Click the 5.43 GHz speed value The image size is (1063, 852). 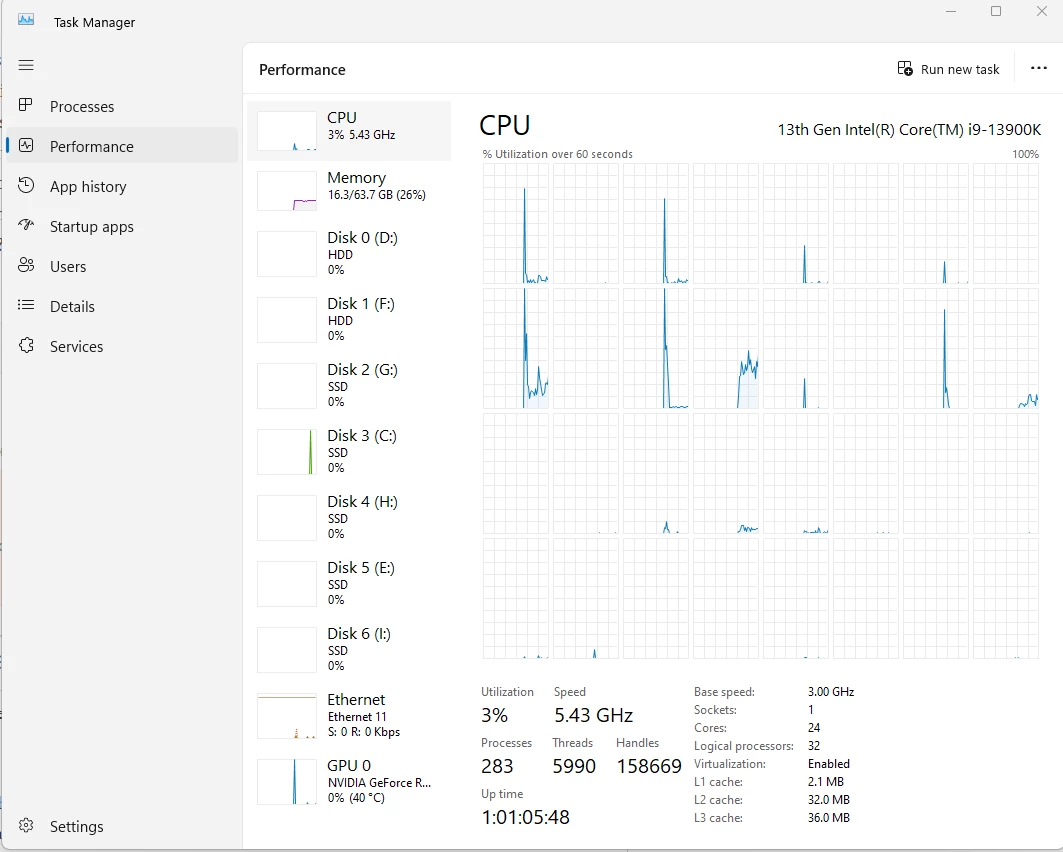[593, 715]
